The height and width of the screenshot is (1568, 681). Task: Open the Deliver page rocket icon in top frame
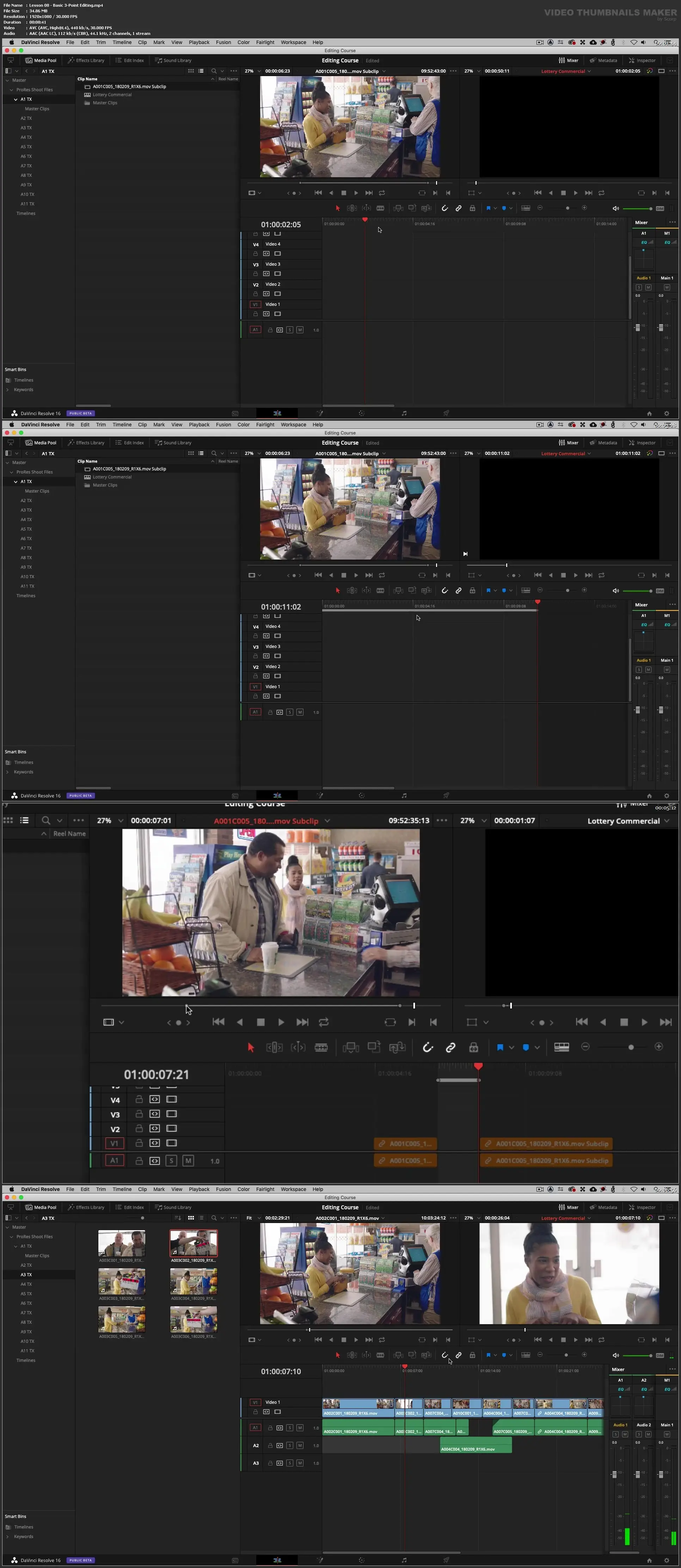446,413
